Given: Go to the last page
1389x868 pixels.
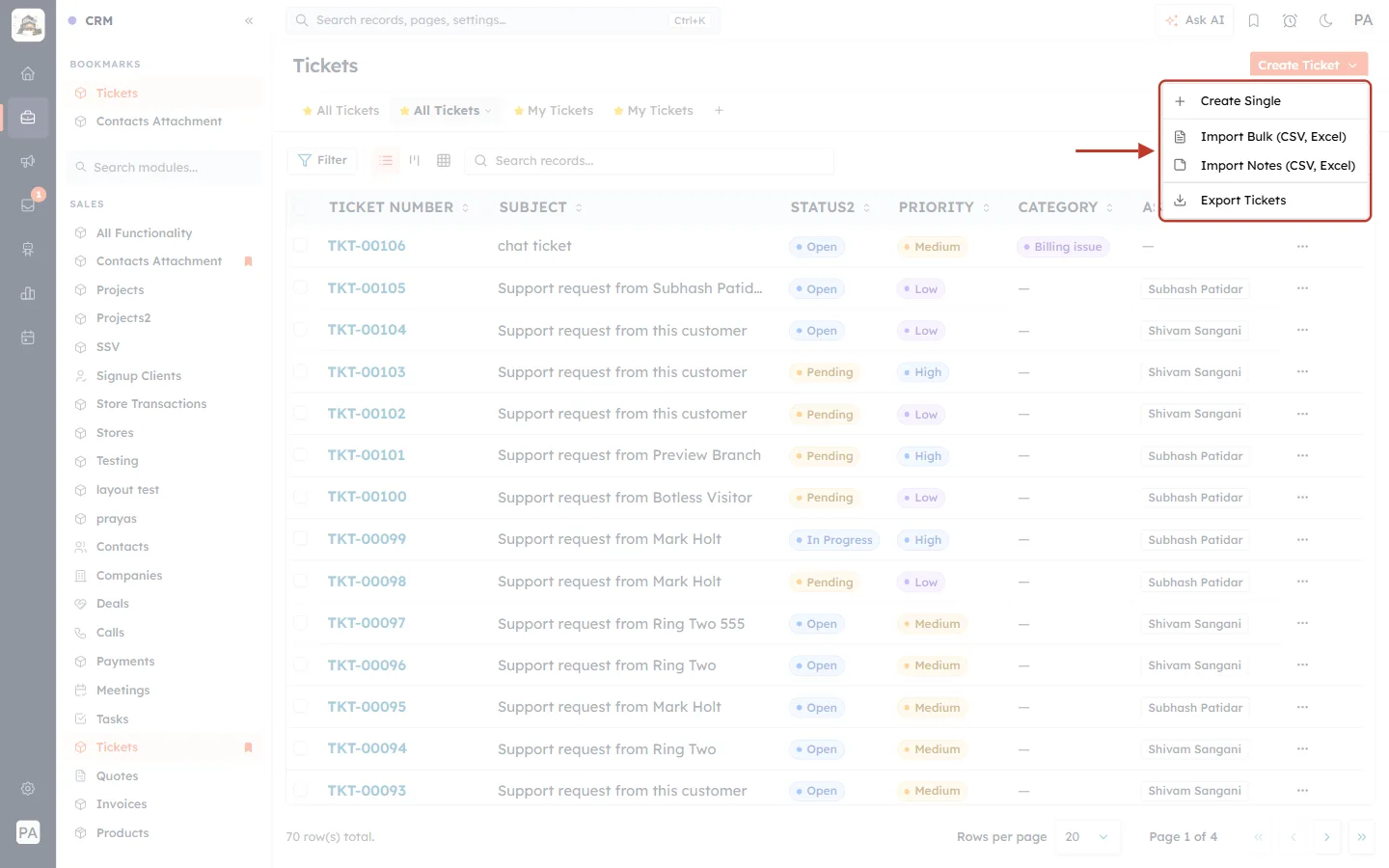Looking at the screenshot, I should click(x=1361, y=837).
